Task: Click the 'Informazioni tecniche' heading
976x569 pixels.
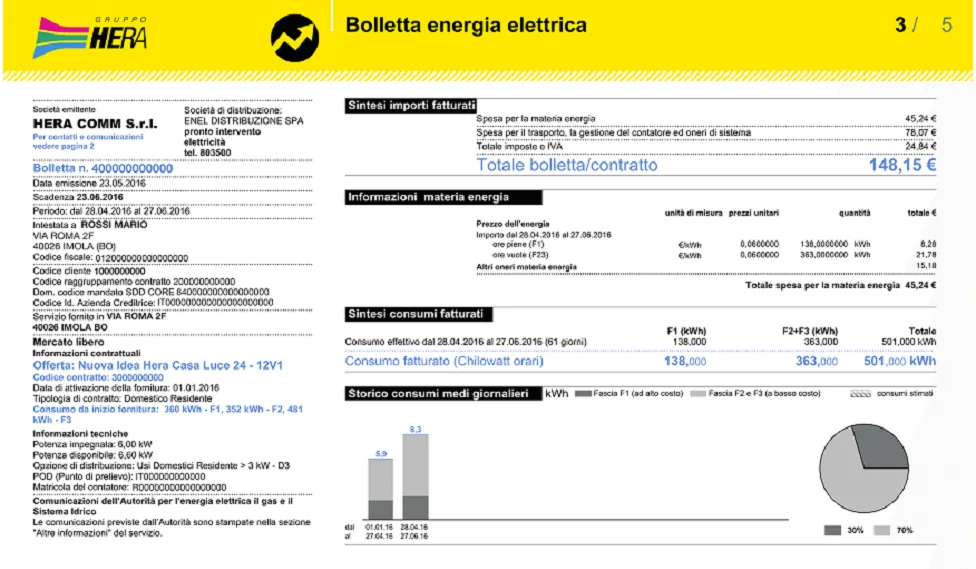Action: [x=80, y=433]
